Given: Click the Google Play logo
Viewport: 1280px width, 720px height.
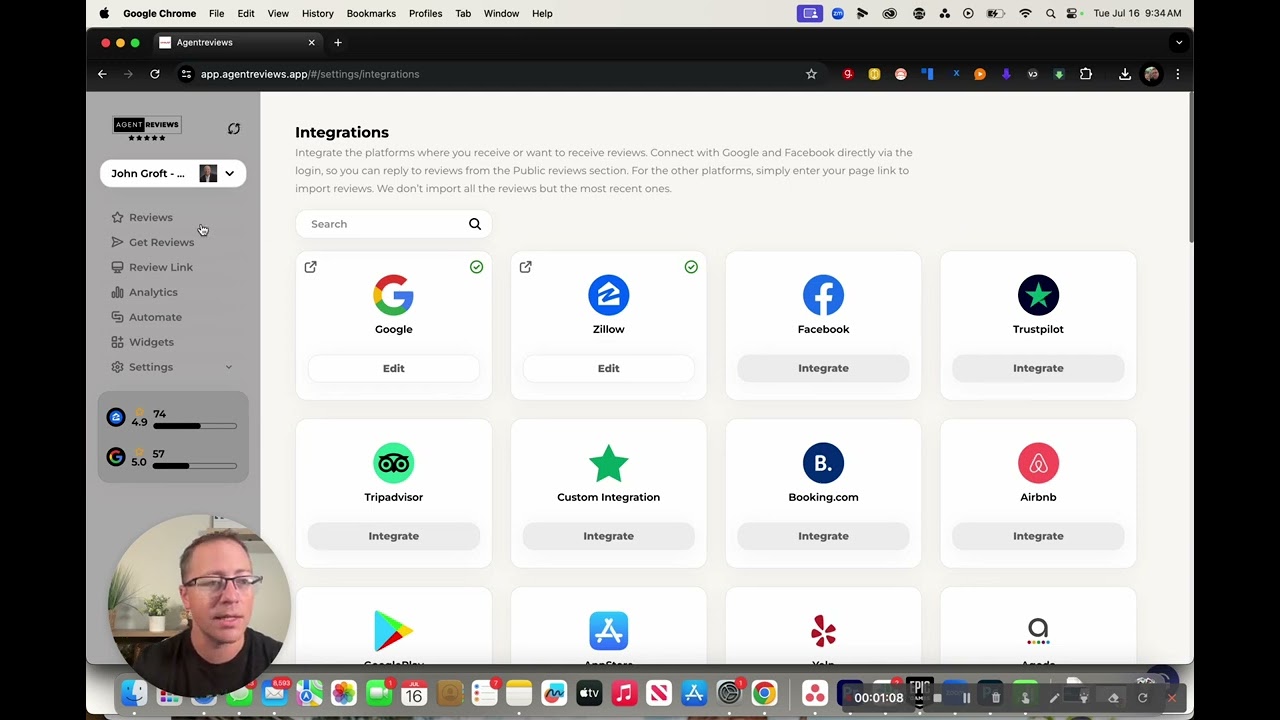Looking at the screenshot, I should pyautogui.click(x=393, y=631).
